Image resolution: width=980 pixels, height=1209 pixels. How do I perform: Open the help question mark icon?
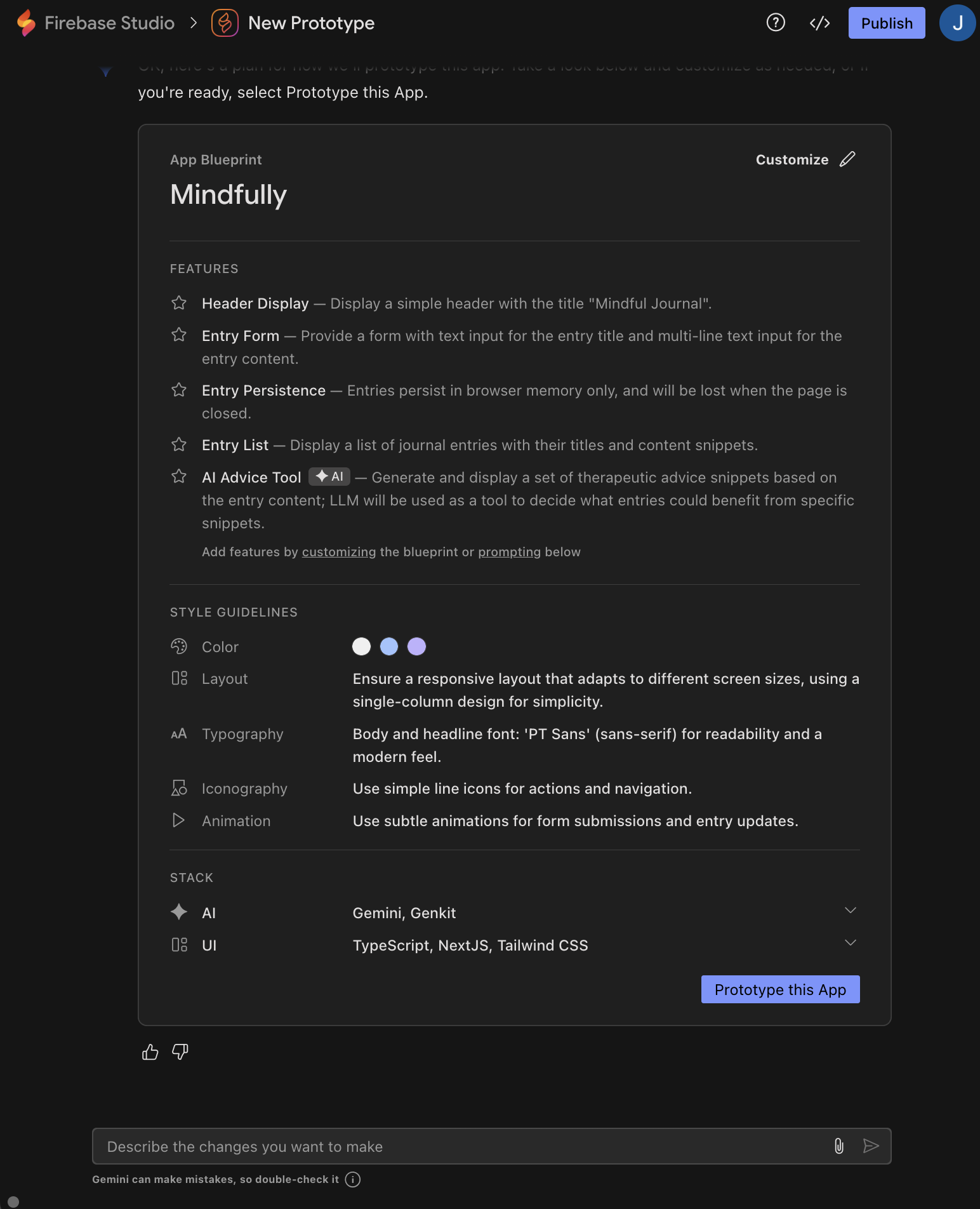(x=776, y=23)
